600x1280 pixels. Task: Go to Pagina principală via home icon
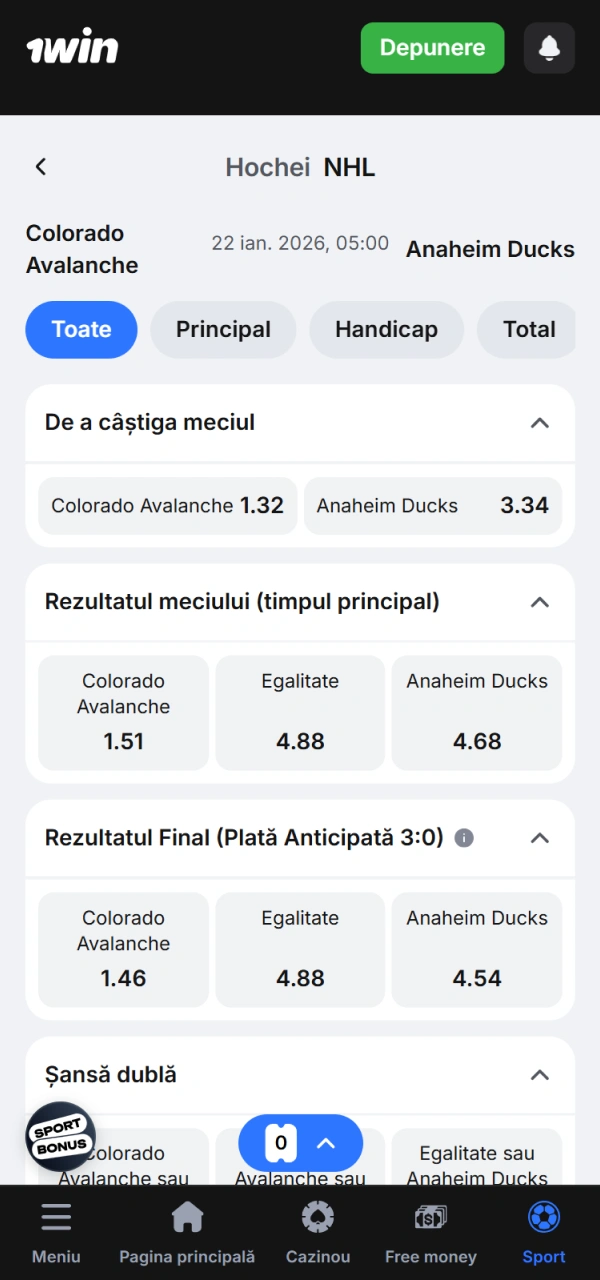pos(187,1217)
